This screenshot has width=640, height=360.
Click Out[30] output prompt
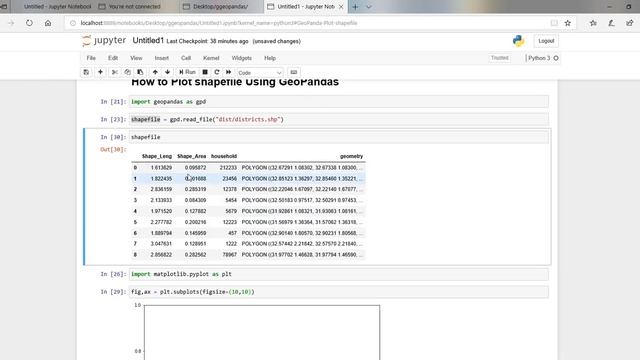click(113, 149)
